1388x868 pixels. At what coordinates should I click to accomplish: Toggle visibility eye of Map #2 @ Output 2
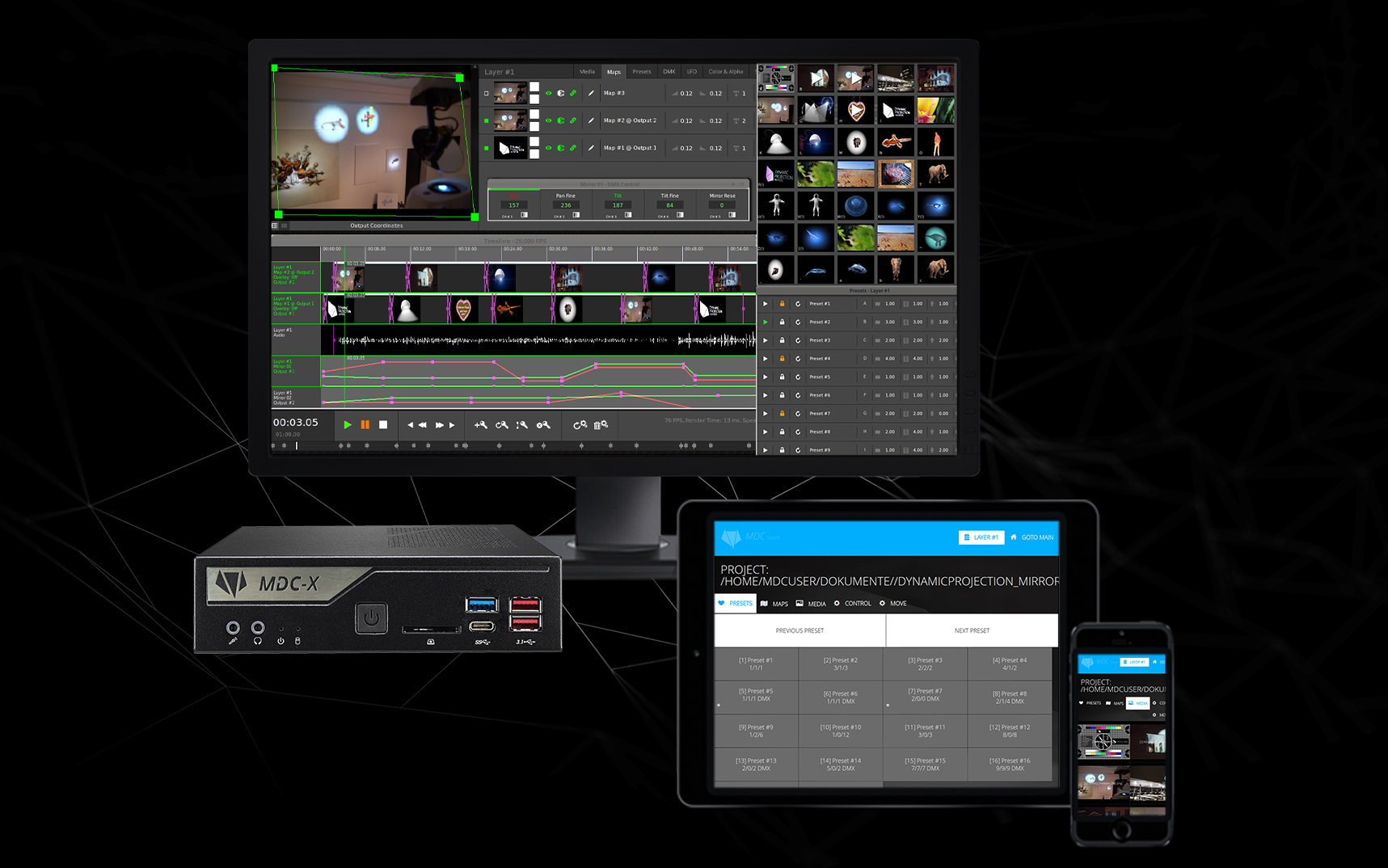[x=549, y=120]
